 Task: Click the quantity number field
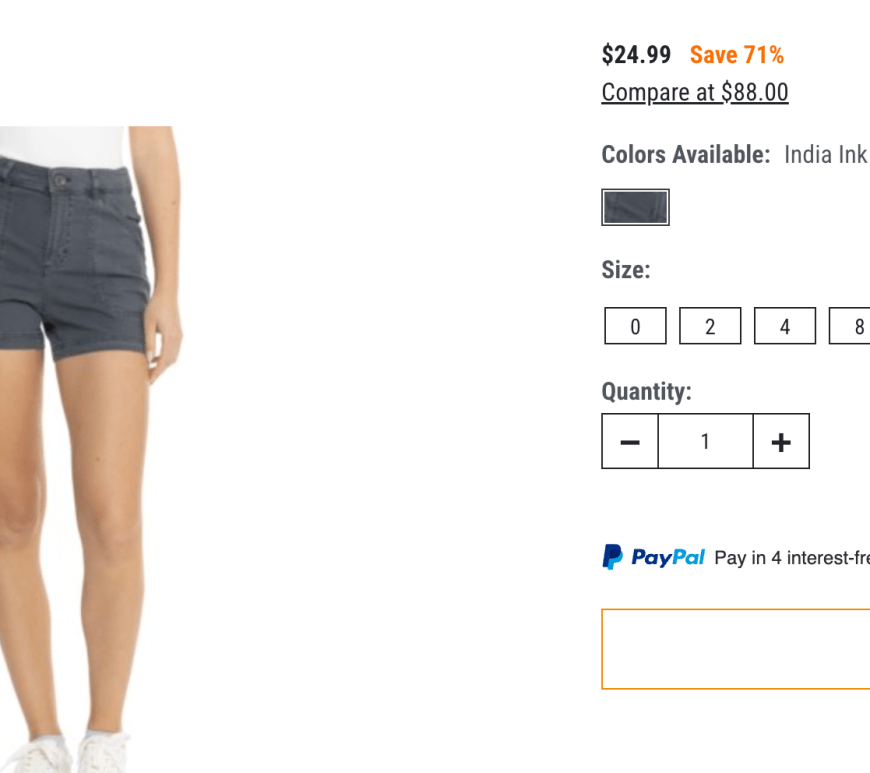(x=705, y=441)
